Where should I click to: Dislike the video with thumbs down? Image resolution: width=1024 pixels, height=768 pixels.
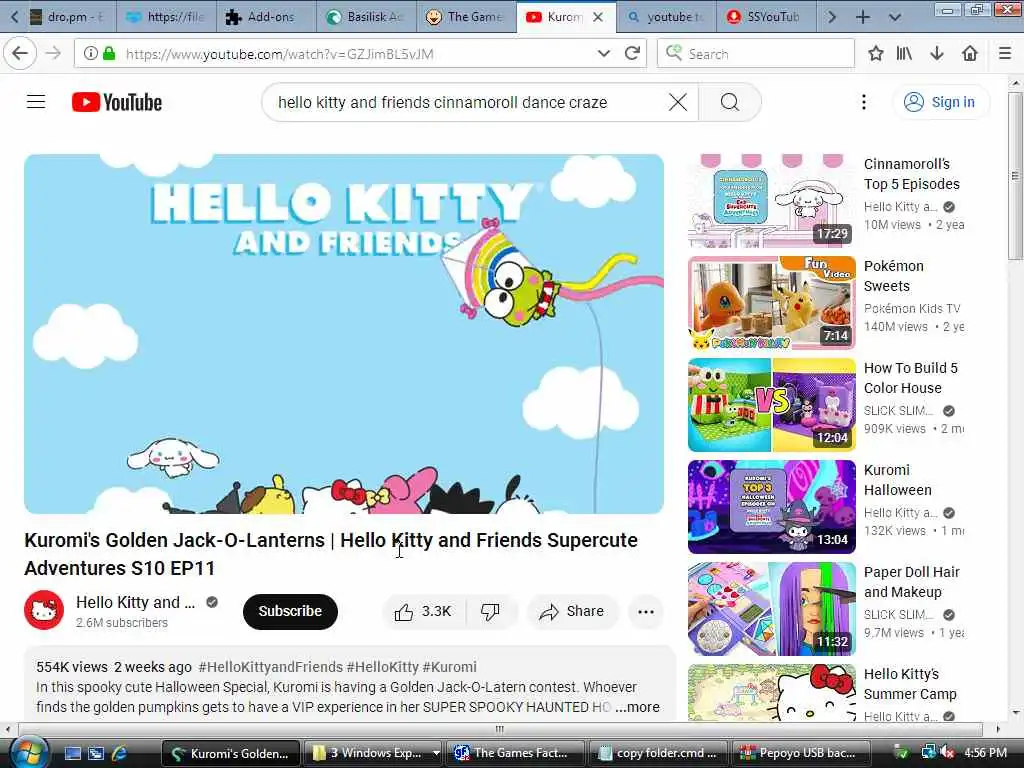point(490,612)
